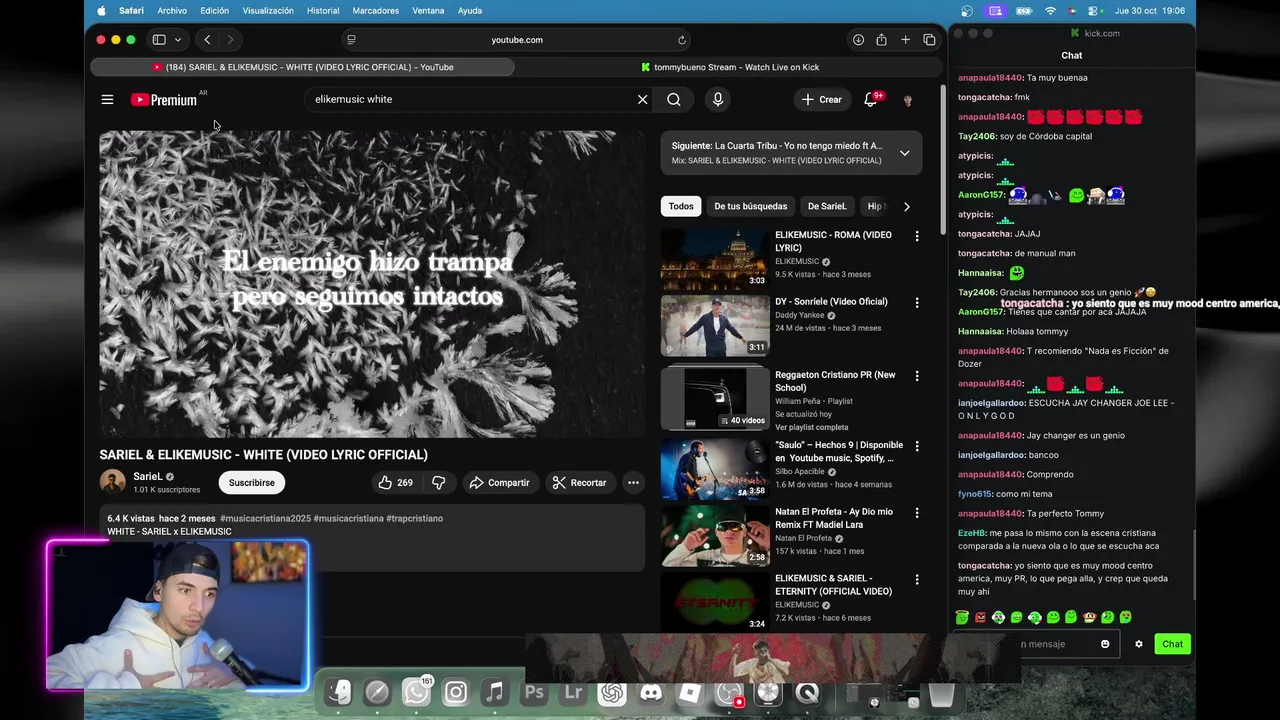Open Finder from the Dock

[x=338, y=692]
